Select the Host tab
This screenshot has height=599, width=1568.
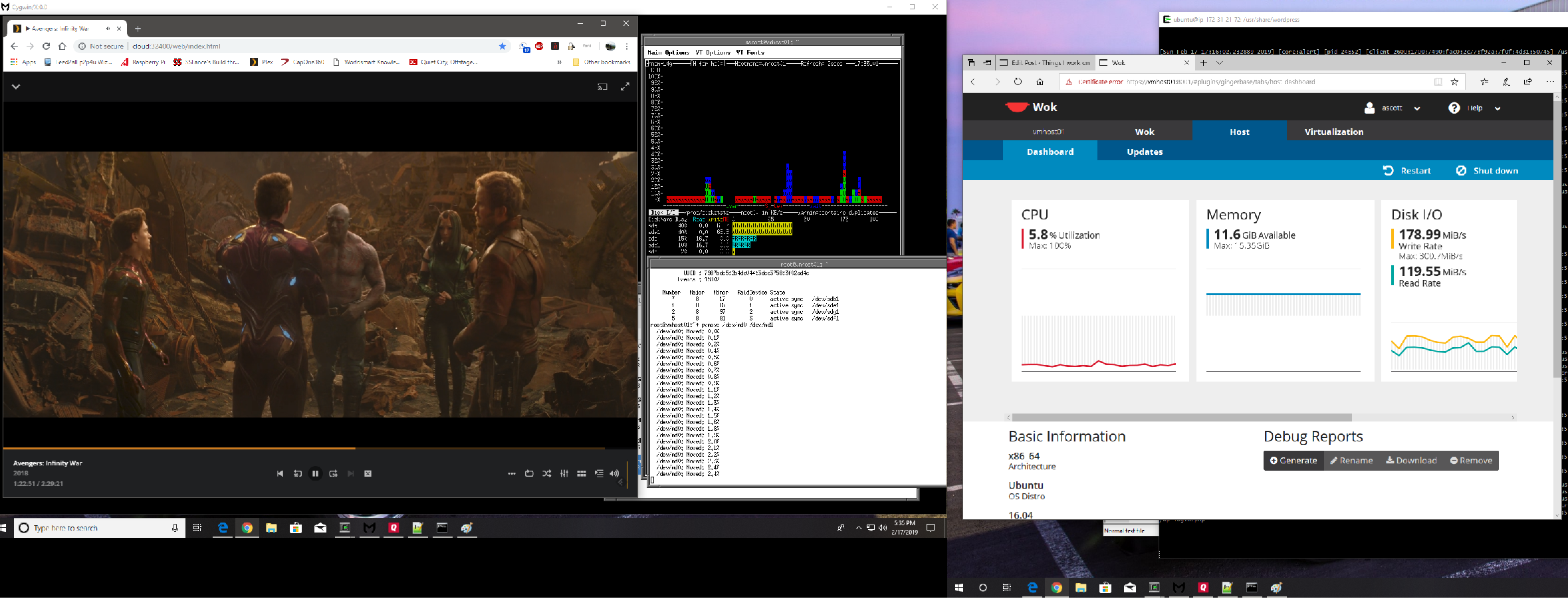1239,132
